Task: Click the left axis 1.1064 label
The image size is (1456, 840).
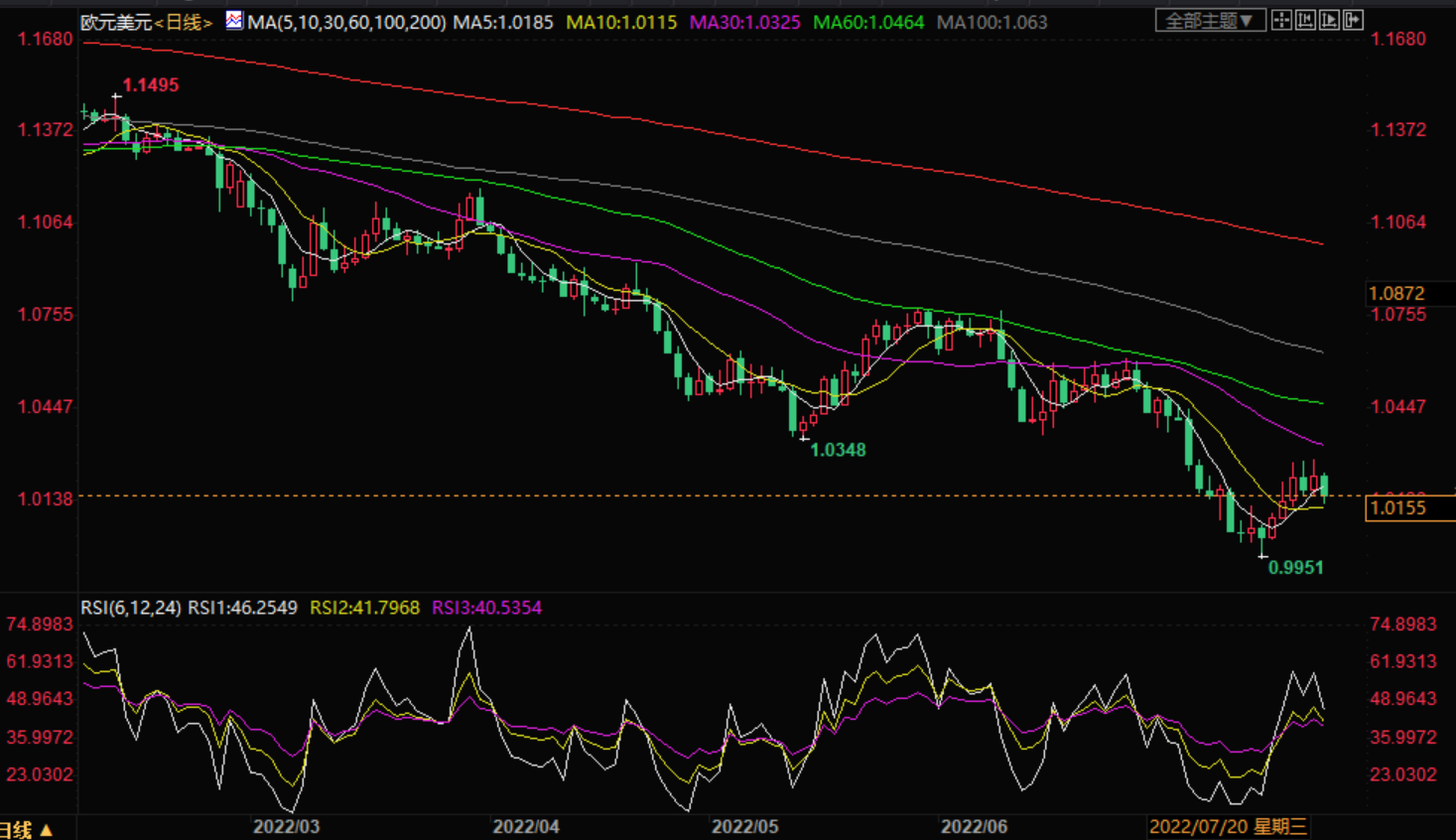Action: (x=46, y=221)
